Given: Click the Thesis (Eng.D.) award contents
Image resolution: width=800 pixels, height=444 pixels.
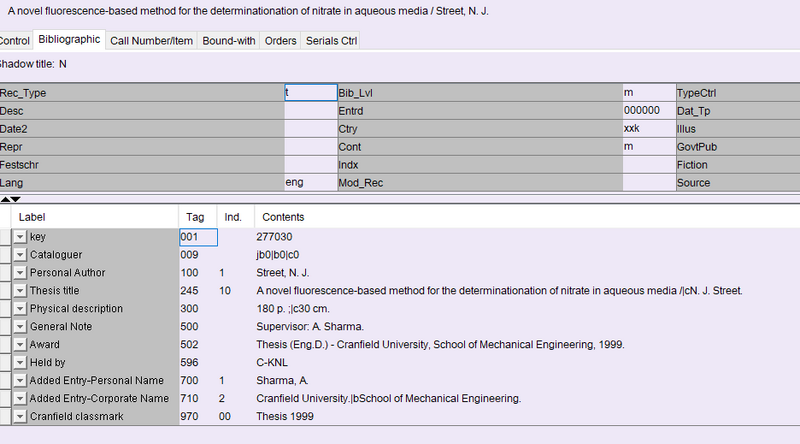Looking at the screenshot, I should click(440, 344).
